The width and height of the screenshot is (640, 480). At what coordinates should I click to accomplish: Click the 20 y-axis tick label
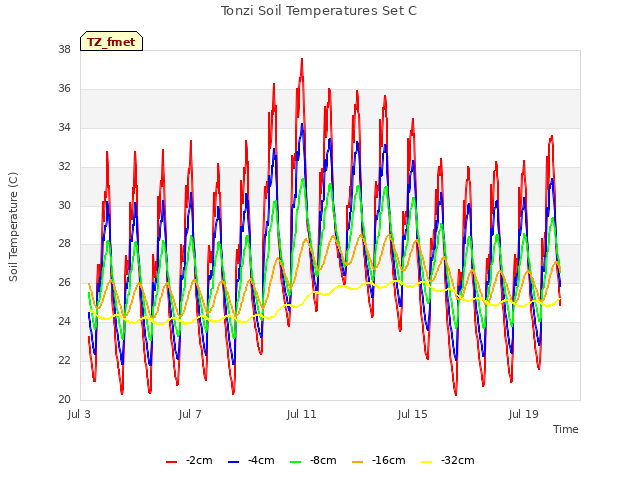point(64,399)
